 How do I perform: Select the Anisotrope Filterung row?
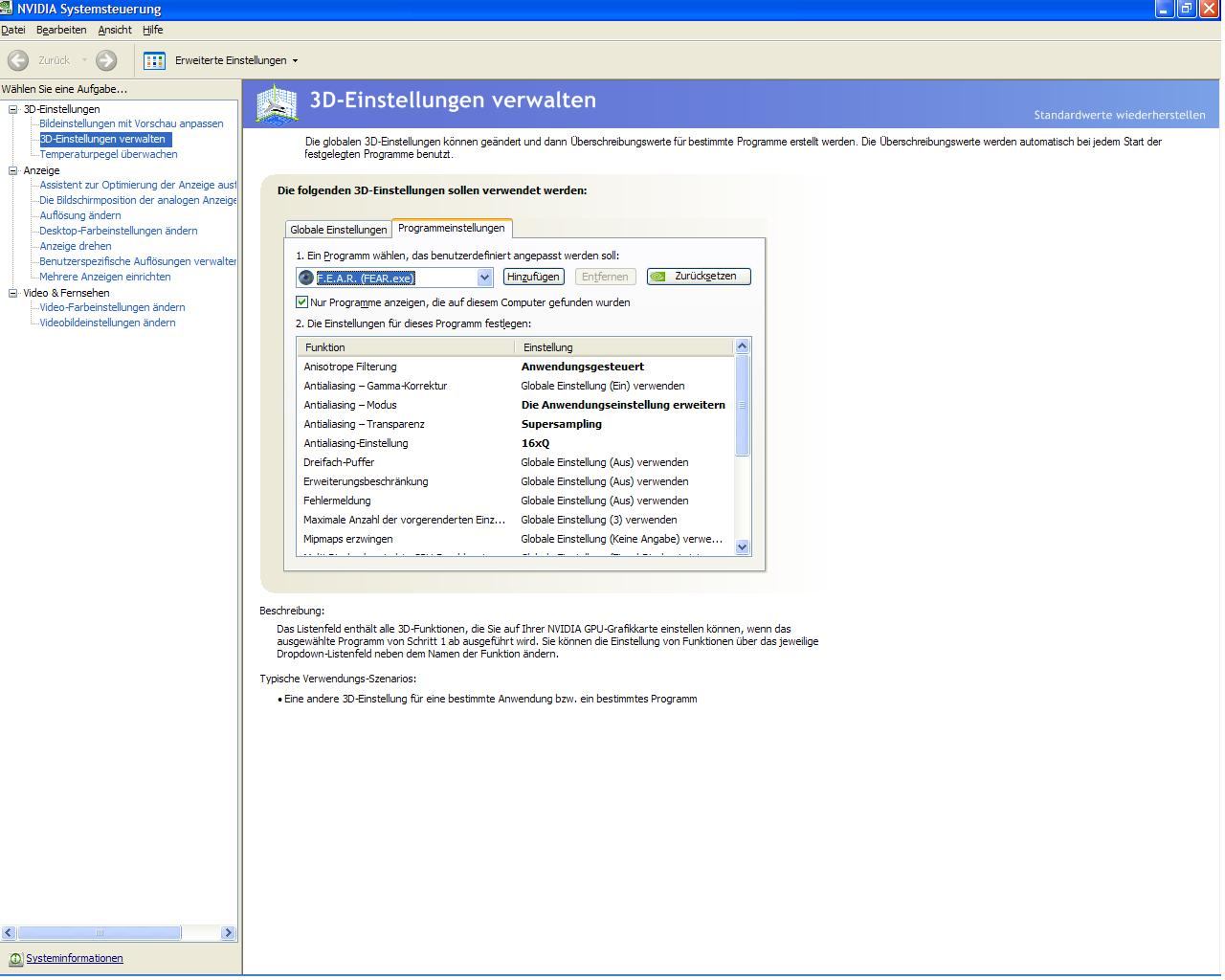pos(515,367)
